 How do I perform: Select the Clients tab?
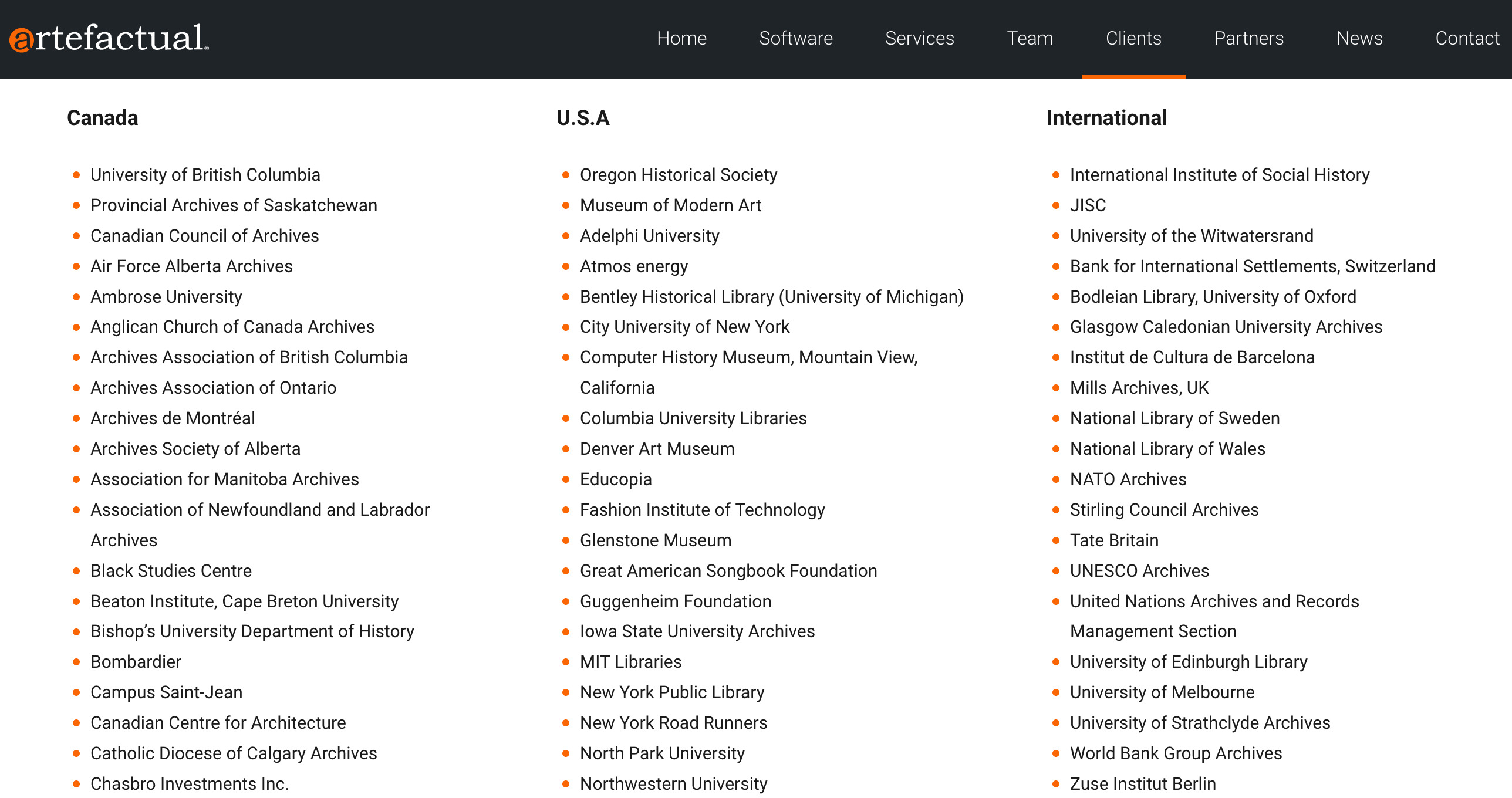(x=1133, y=38)
